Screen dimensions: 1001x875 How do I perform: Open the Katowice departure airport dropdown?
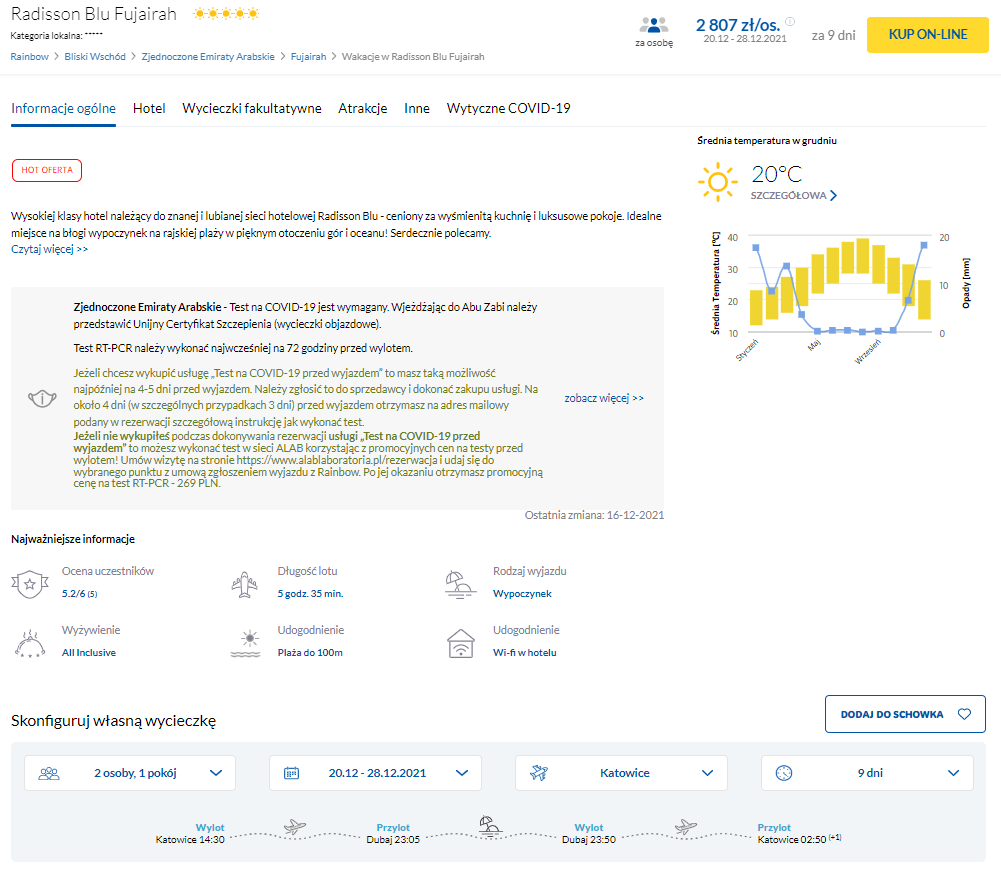pyautogui.click(x=621, y=773)
